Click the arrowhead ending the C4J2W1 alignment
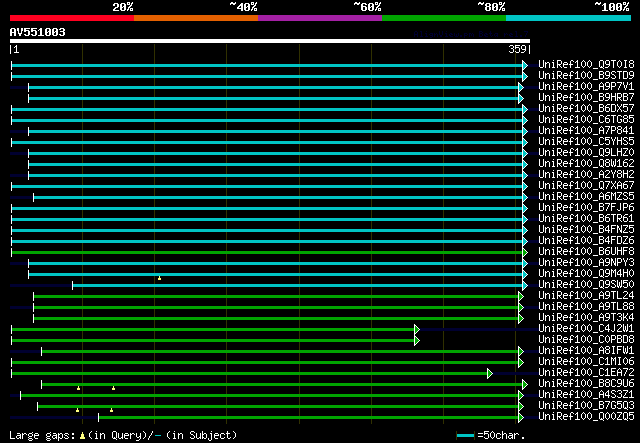640x443 pixels. [417, 329]
